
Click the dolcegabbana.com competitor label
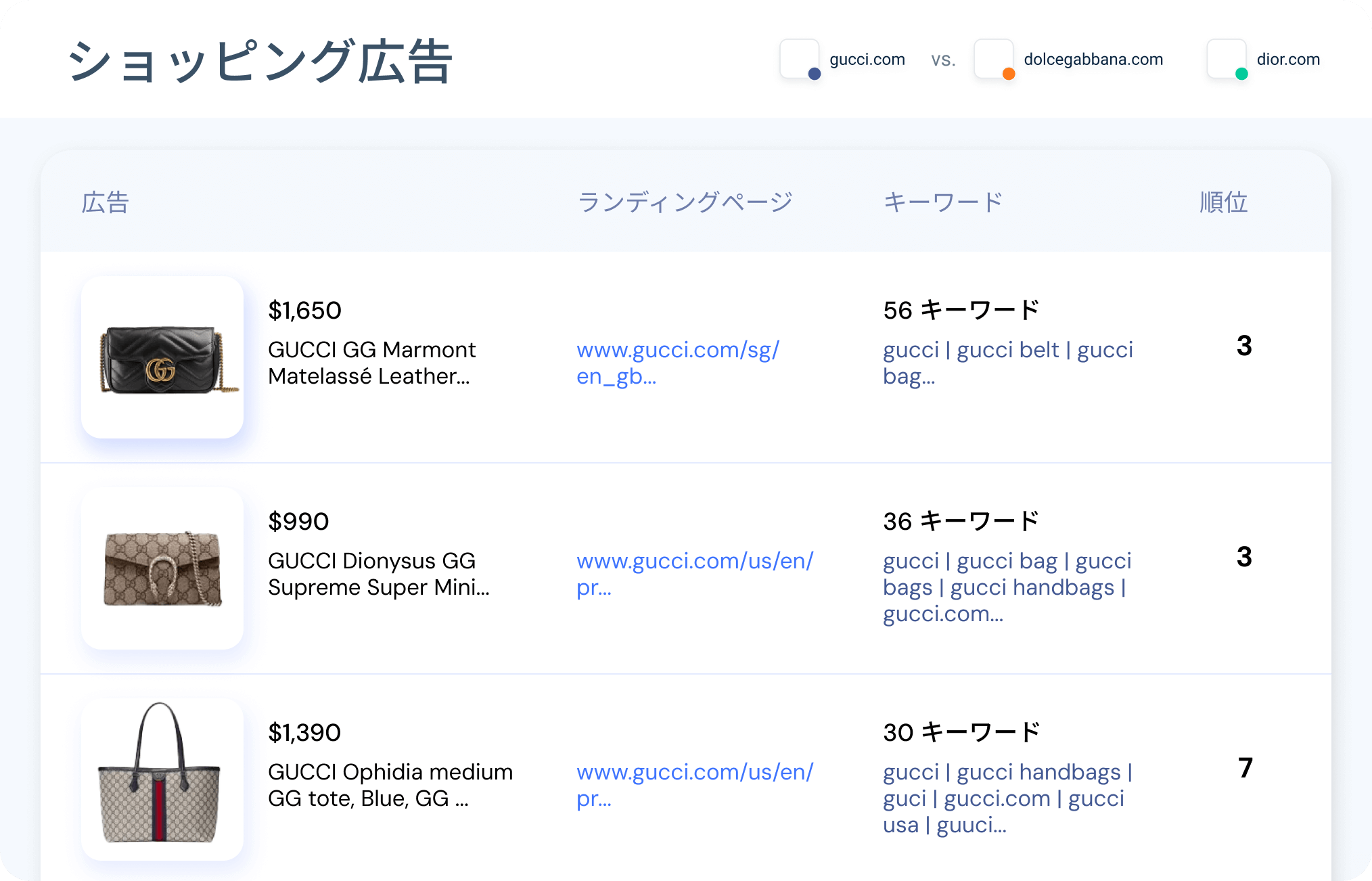tap(1093, 60)
